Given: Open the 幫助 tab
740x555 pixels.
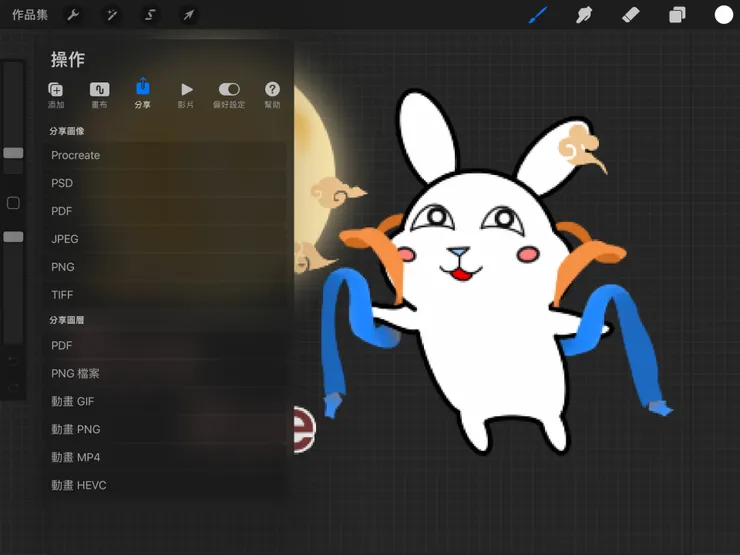Looking at the screenshot, I should [272, 95].
